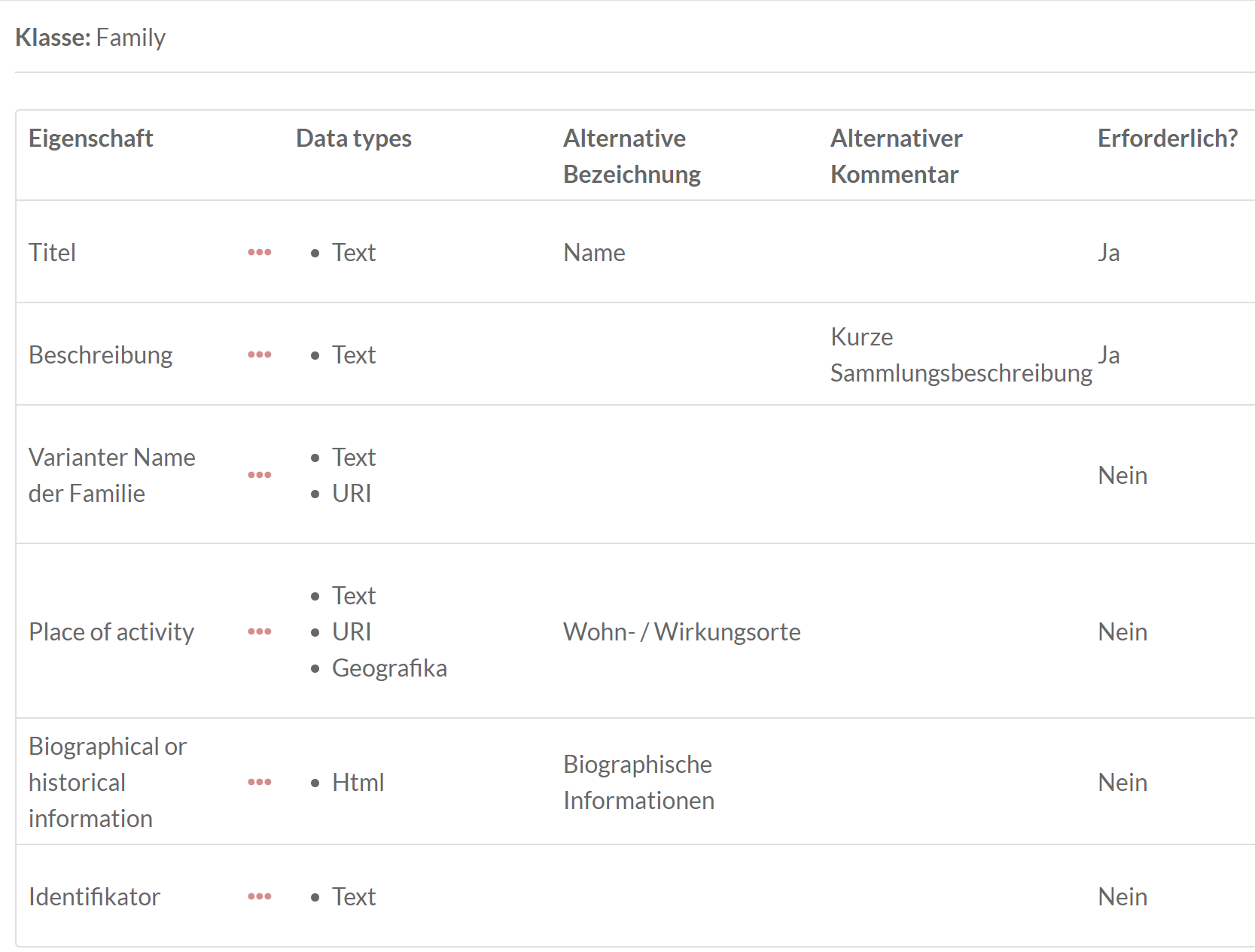Click the Alternative Bezeichnung header
This screenshot has height=952, width=1255.
click(x=632, y=156)
